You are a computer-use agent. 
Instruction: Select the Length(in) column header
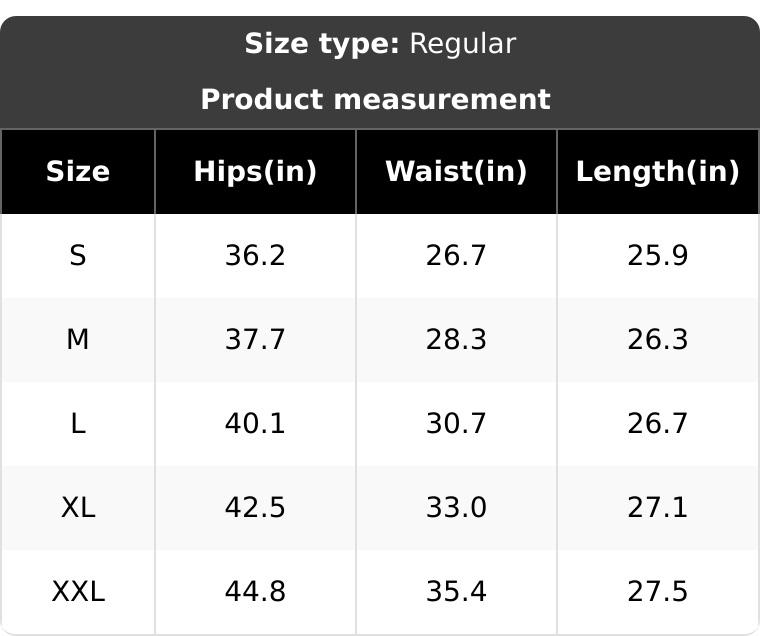(x=658, y=172)
